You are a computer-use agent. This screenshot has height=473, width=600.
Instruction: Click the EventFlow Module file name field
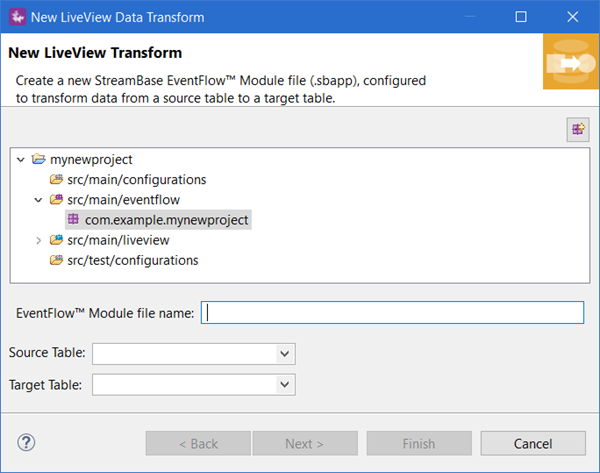click(x=392, y=313)
